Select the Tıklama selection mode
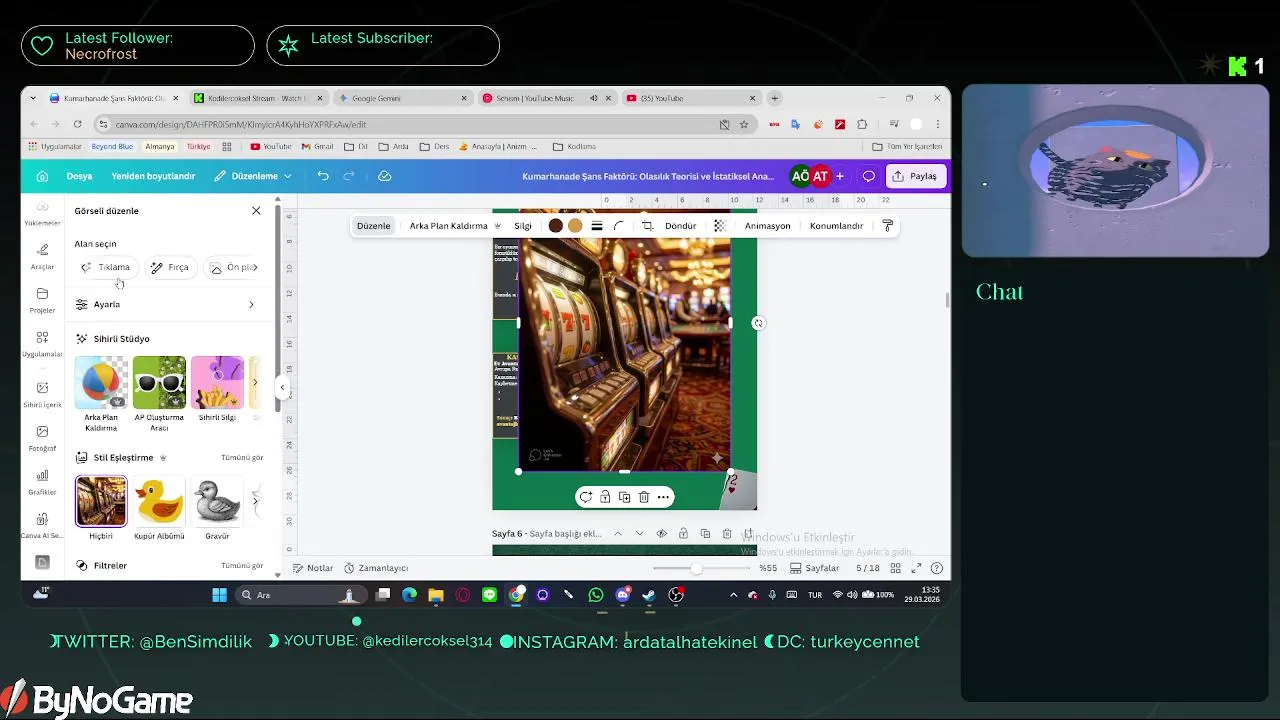Image resolution: width=1280 pixels, height=720 pixels. [x=106, y=267]
